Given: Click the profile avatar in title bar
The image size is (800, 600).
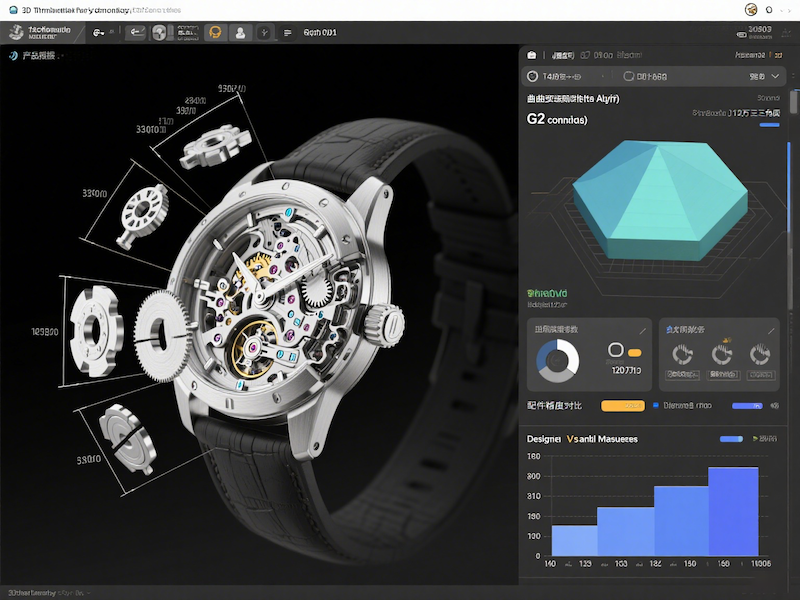Looking at the screenshot, I should pyautogui.click(x=752, y=9).
